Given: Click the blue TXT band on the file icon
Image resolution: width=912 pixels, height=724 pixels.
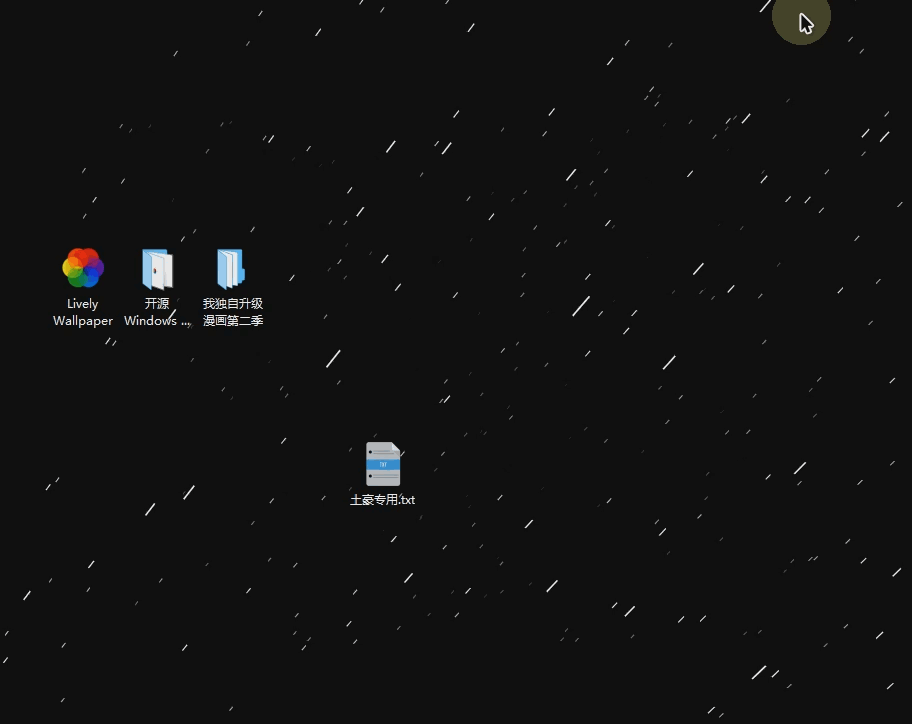Looking at the screenshot, I should click(x=383, y=465).
